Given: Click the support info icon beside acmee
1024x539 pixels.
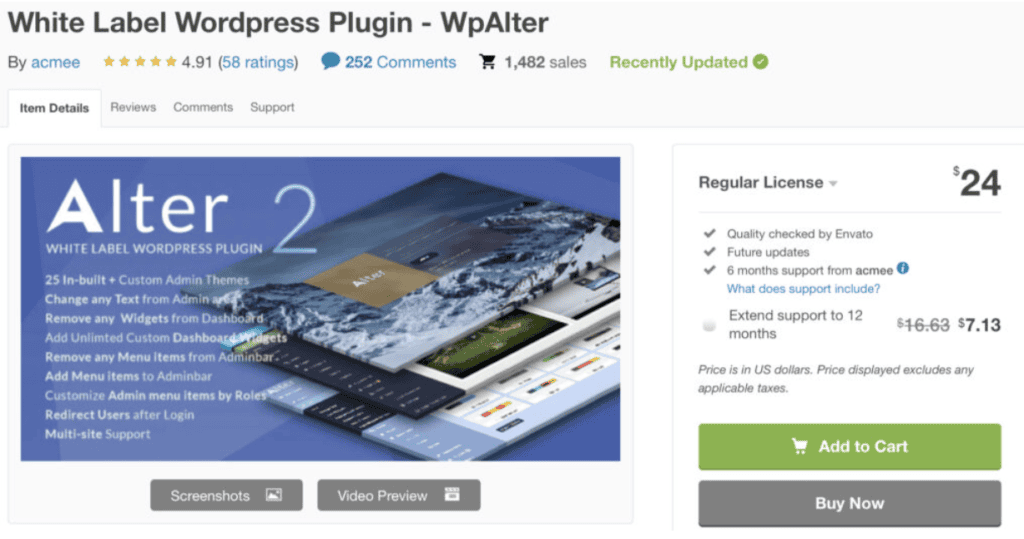Looking at the screenshot, I should (x=903, y=268).
